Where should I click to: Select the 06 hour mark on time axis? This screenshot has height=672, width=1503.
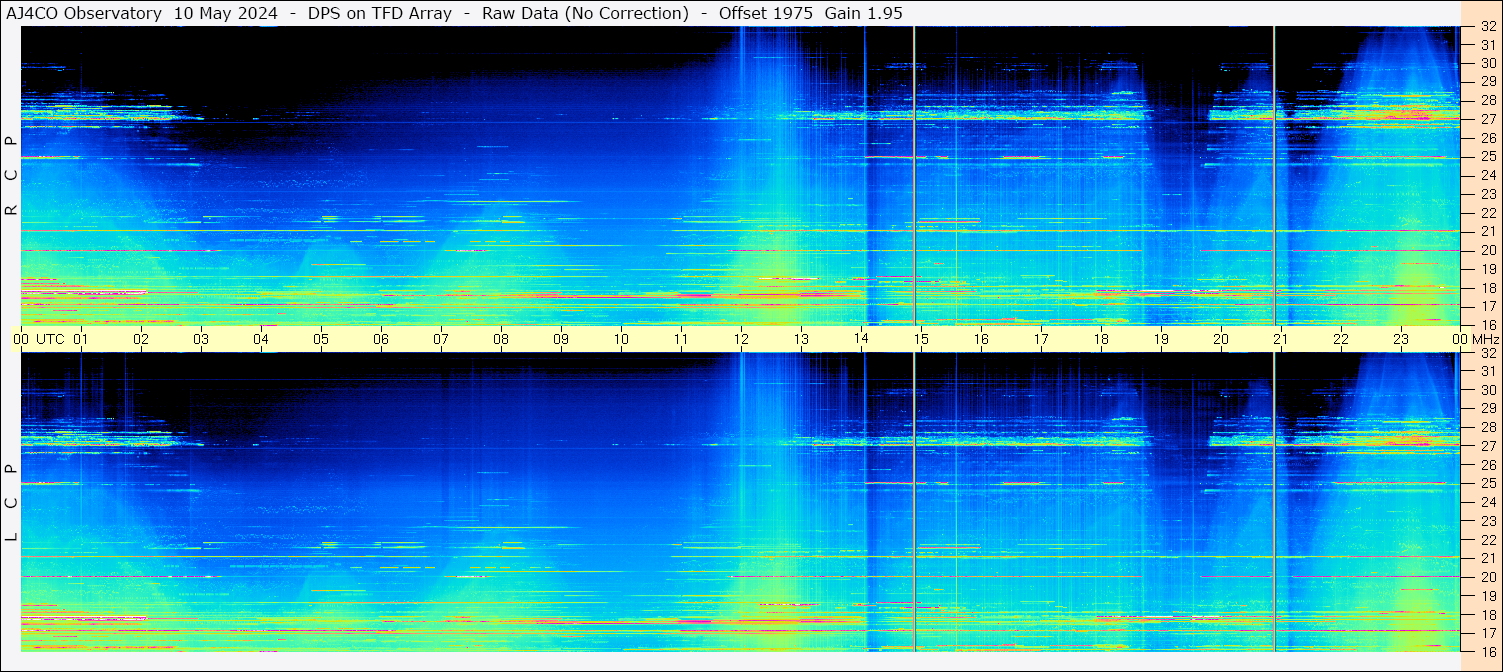[381, 339]
